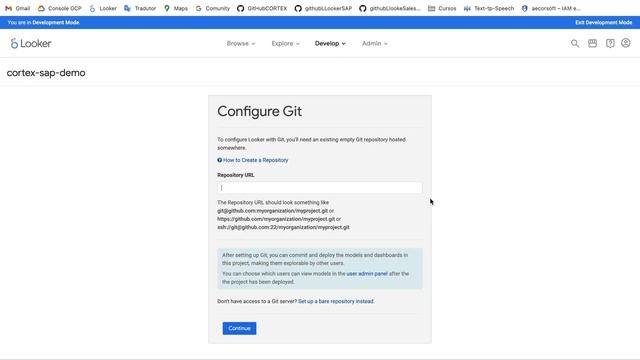Click the git@github.com example URL text
Screen dimensions: 640x360
[272, 211]
